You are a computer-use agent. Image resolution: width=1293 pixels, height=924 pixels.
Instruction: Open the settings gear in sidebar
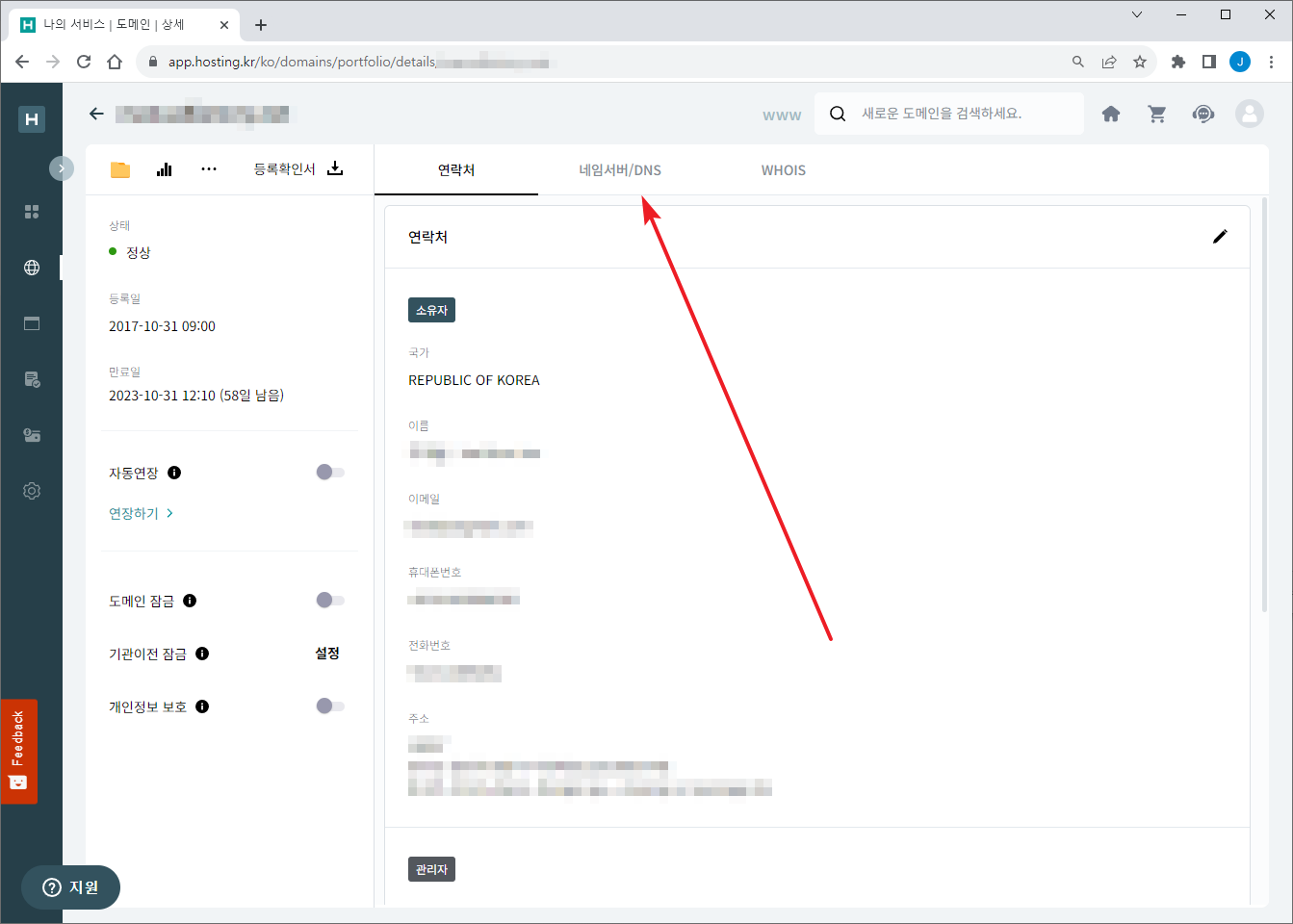32,491
